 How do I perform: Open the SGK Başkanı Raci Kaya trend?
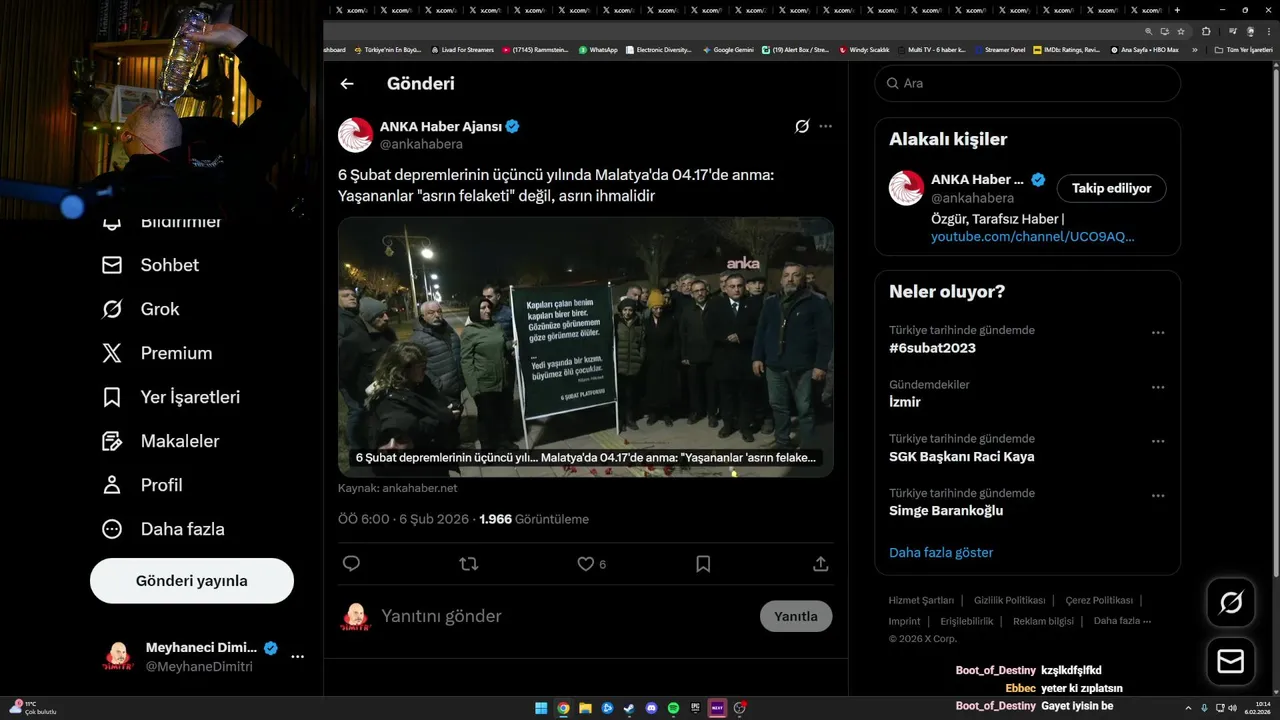962,456
